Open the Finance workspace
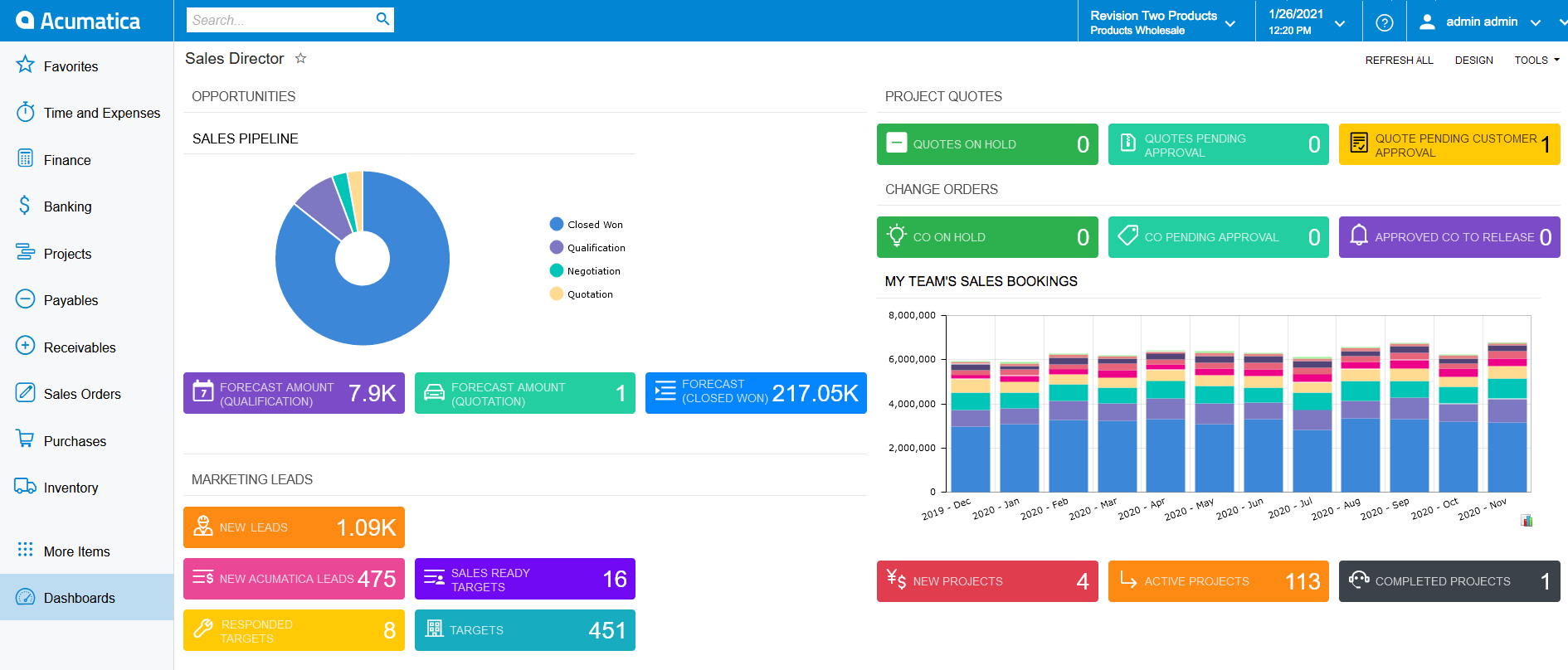 point(87,159)
